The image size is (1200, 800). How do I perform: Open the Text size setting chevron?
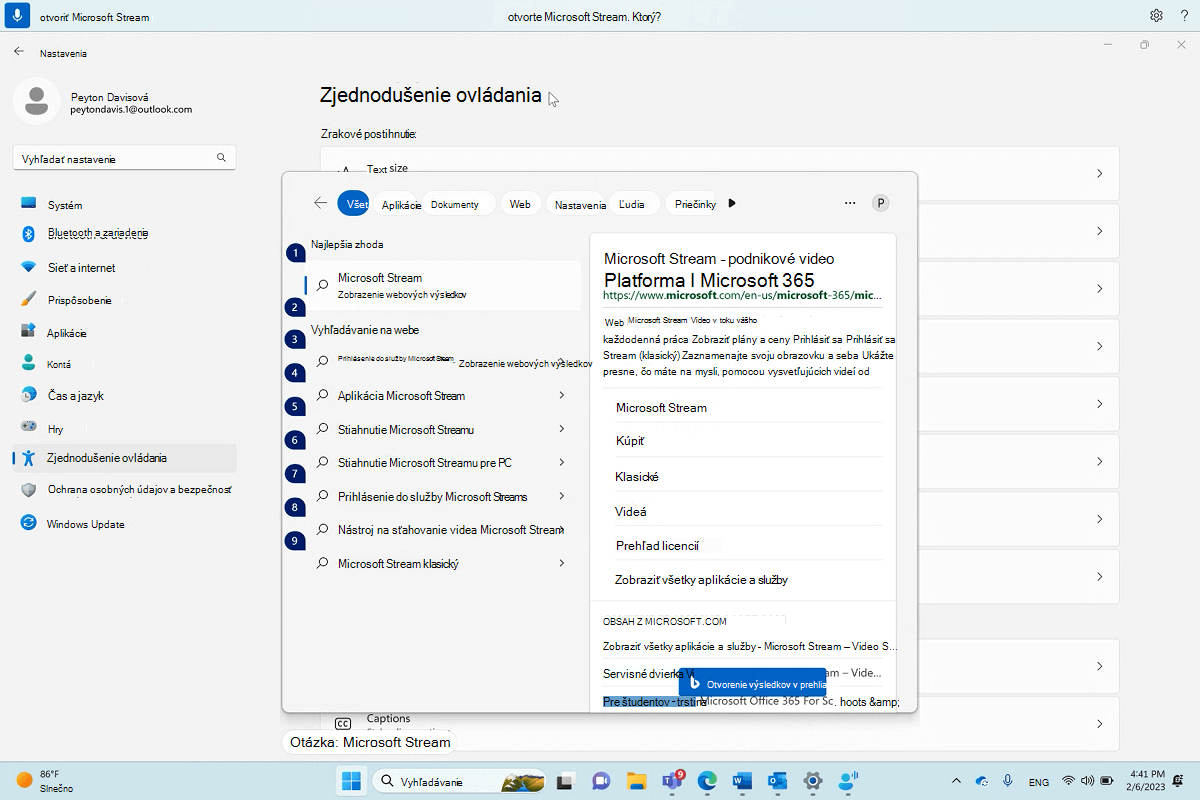[1099, 174]
